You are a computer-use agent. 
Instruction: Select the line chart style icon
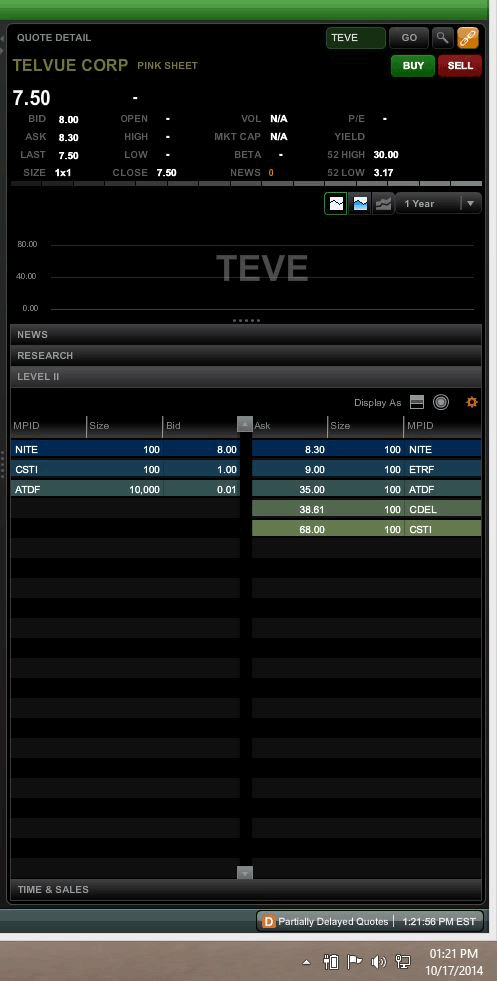coord(336,203)
